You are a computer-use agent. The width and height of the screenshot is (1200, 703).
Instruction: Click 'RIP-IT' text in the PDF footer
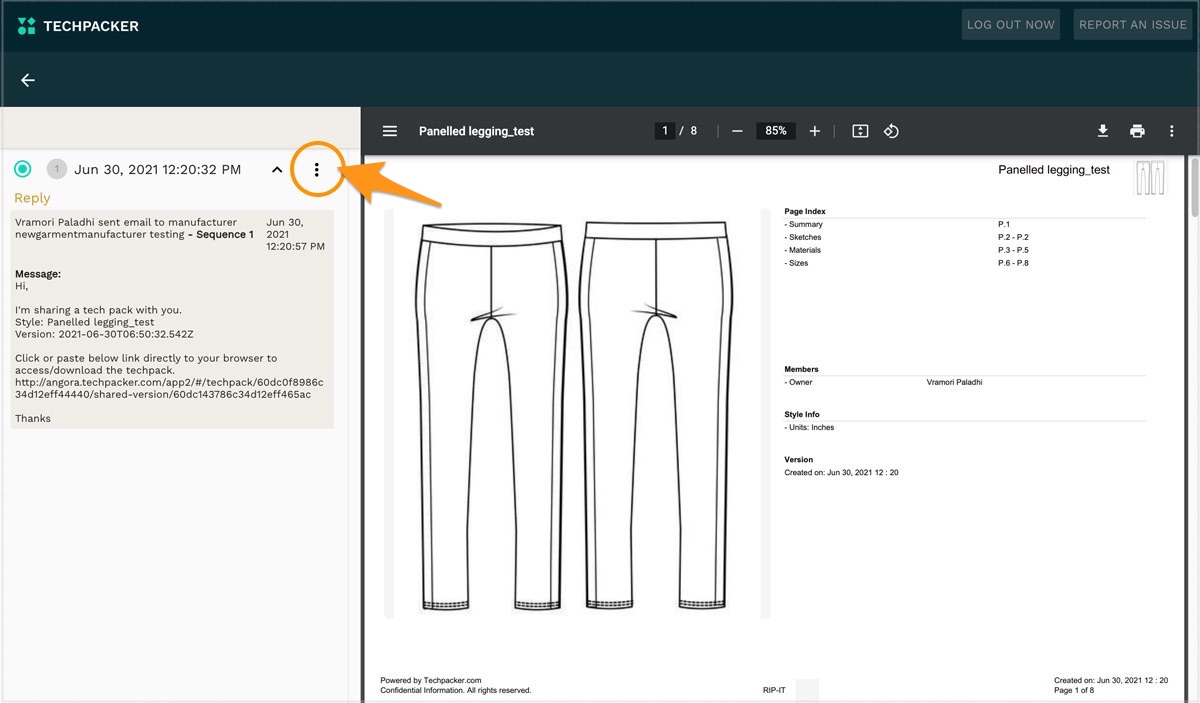point(775,690)
